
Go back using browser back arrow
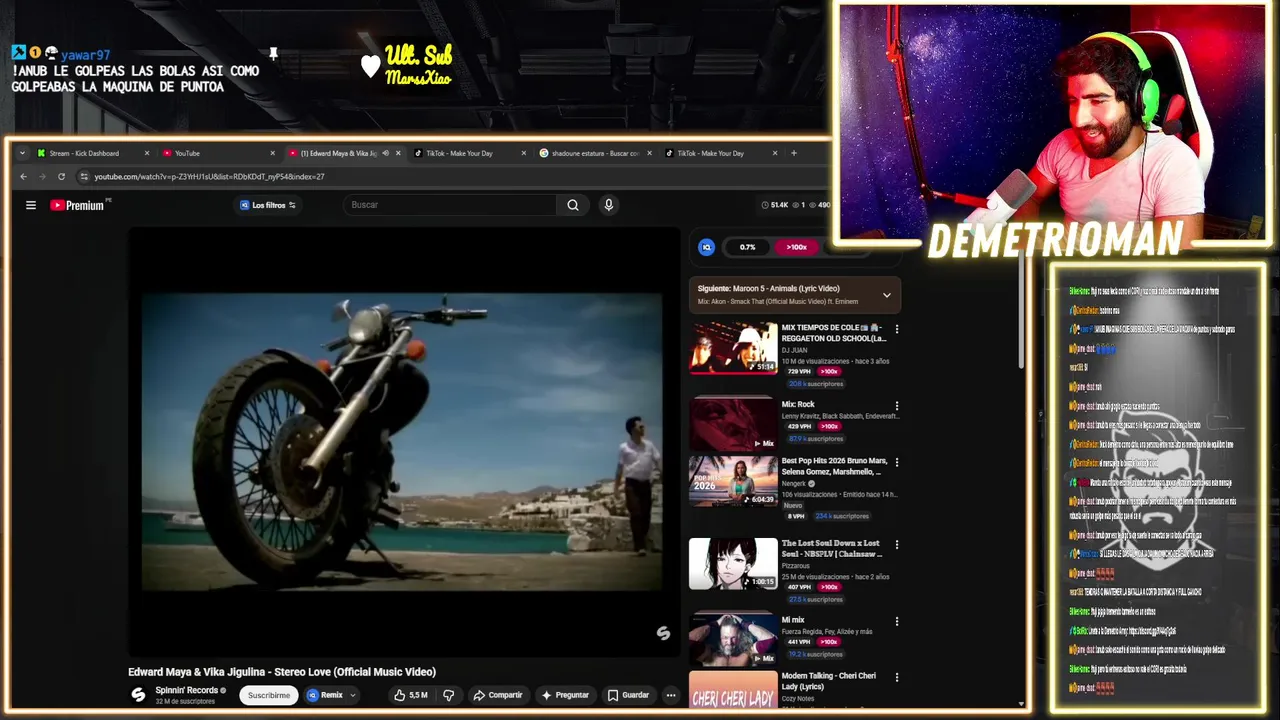click(x=23, y=176)
